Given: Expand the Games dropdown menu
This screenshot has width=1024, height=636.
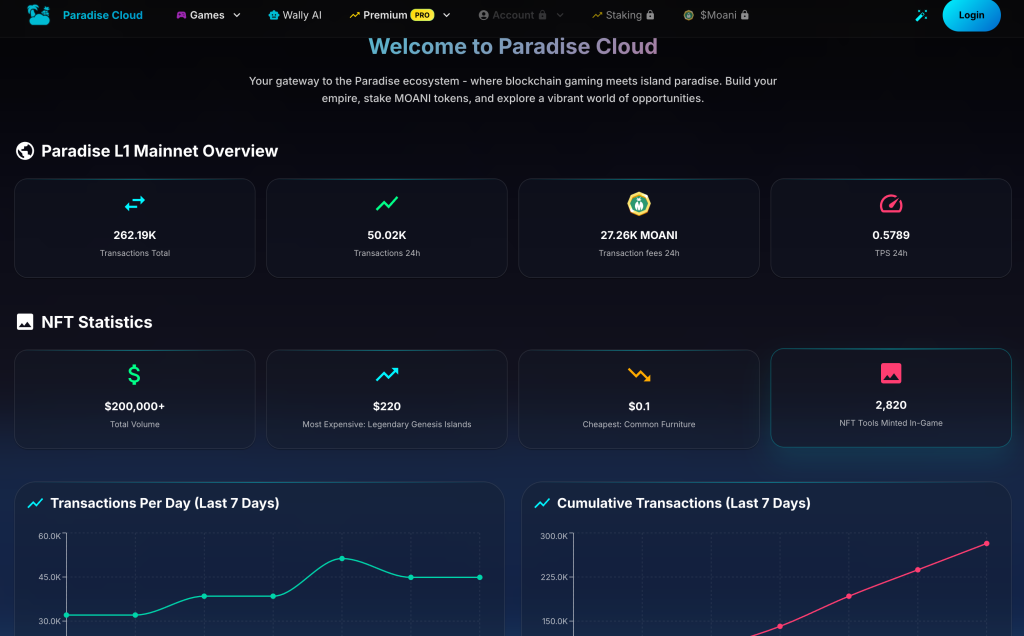Looking at the screenshot, I should pos(208,15).
